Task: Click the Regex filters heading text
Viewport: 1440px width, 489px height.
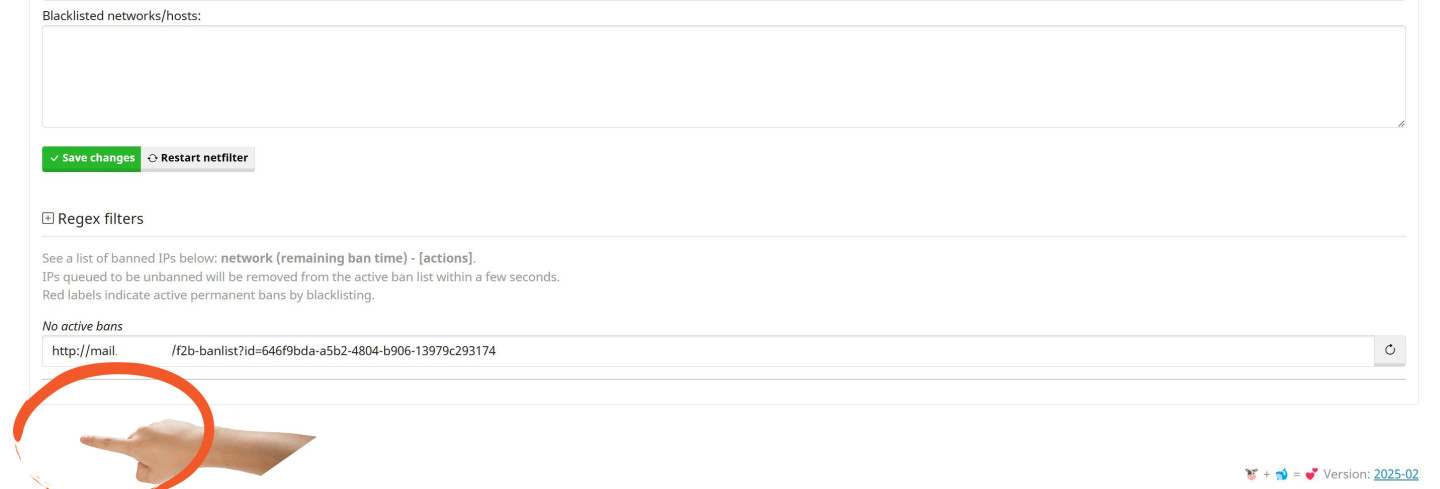Action: [x=101, y=218]
